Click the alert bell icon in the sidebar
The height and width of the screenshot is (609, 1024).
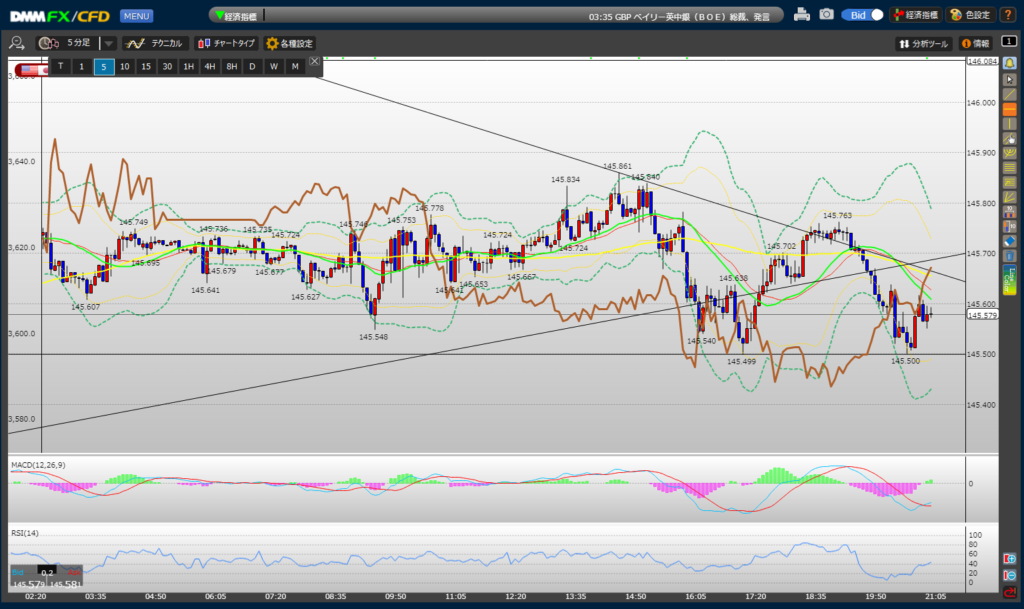pyautogui.click(x=1009, y=62)
